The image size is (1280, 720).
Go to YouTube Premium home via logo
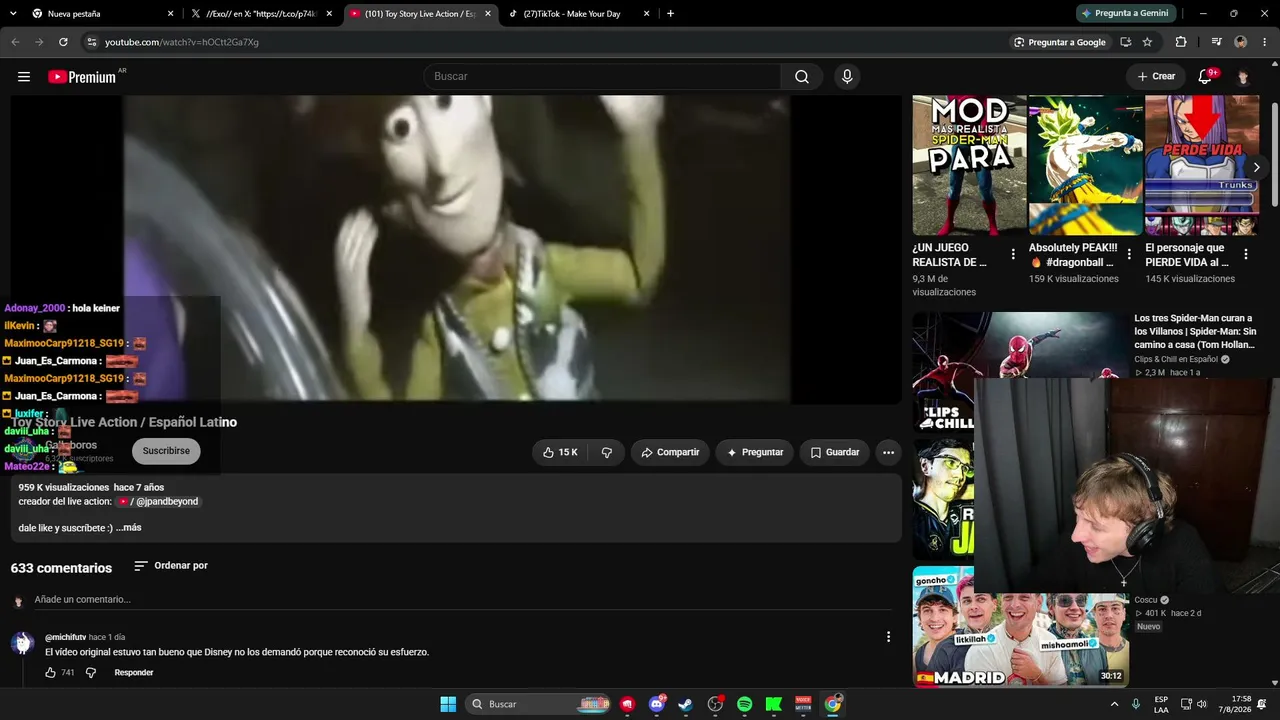click(82, 77)
